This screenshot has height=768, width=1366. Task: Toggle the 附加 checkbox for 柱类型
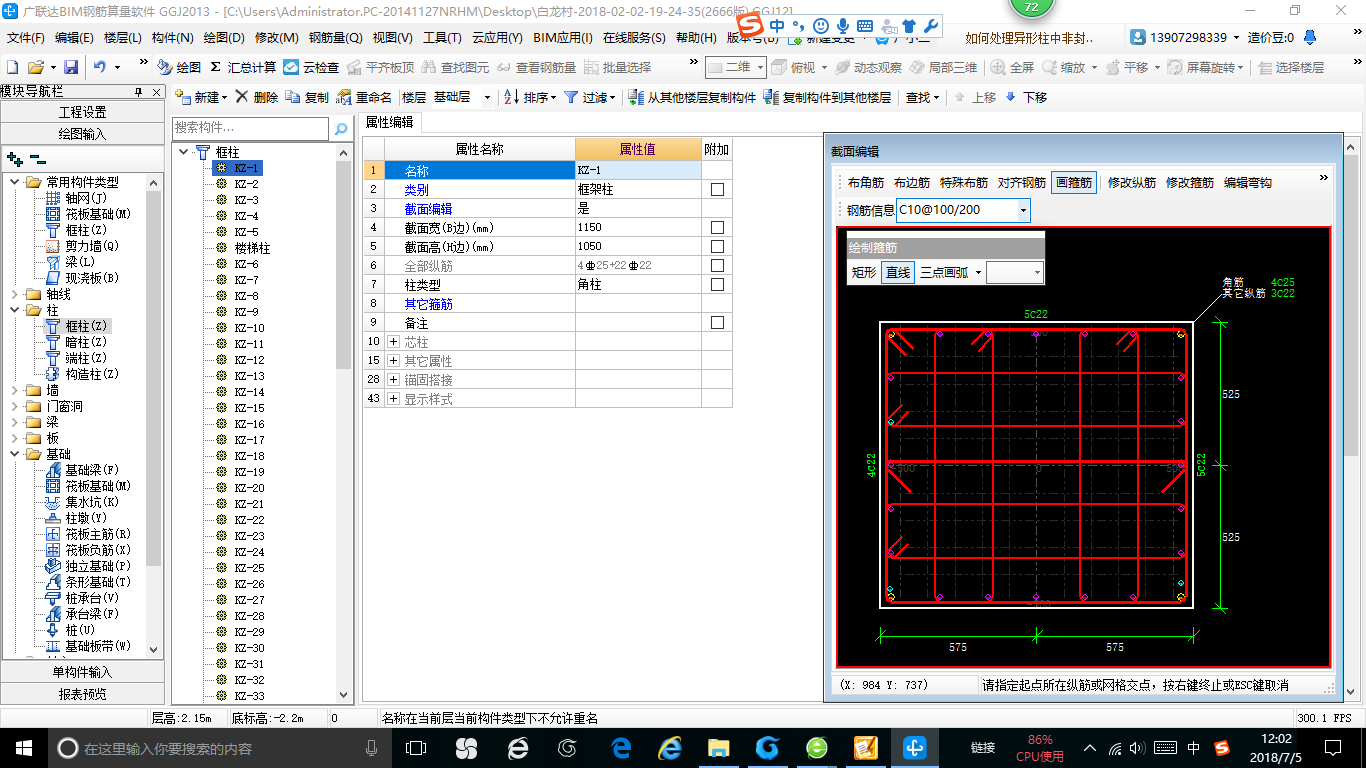[717, 284]
